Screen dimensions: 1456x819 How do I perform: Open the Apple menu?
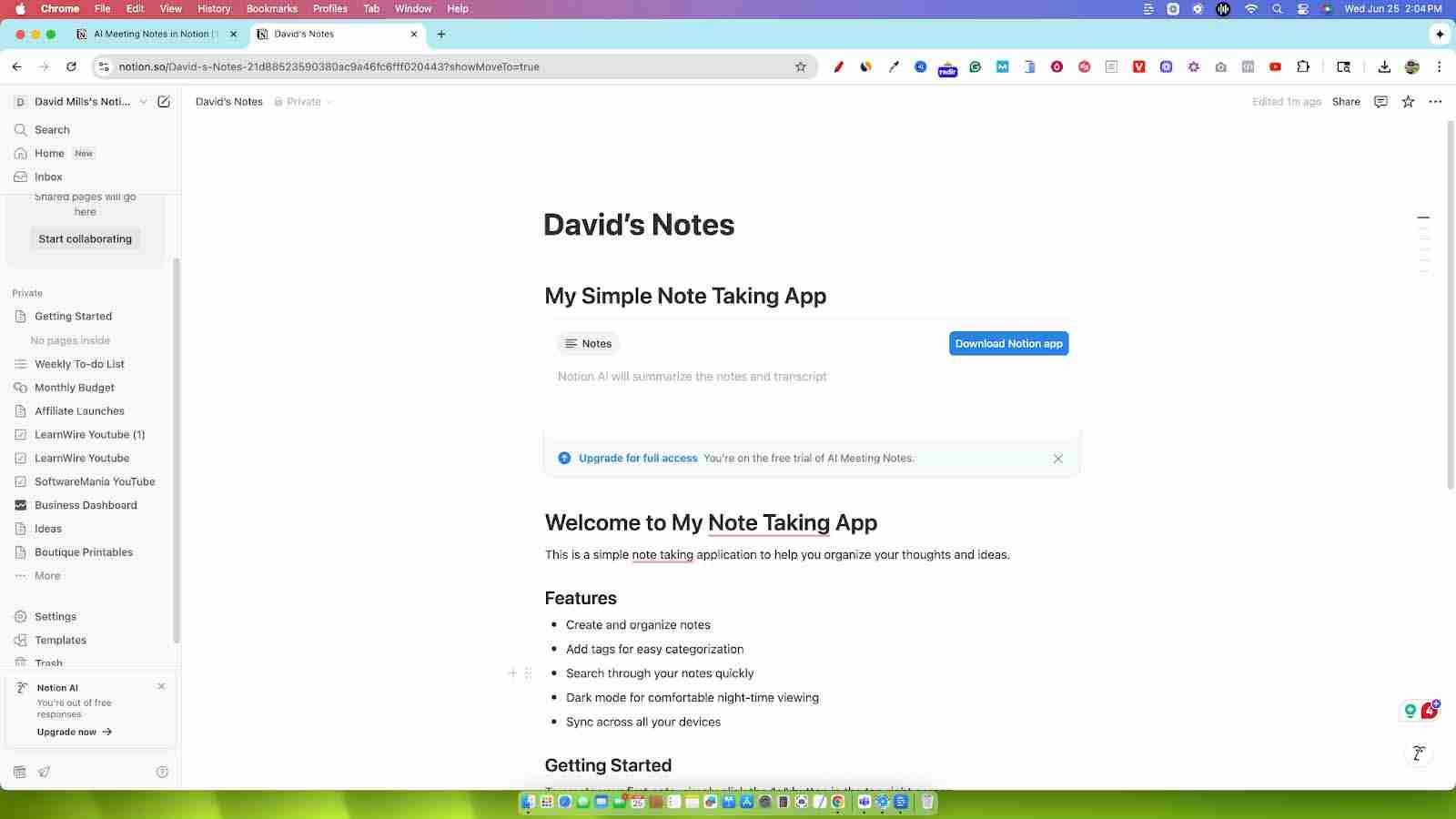point(20,8)
